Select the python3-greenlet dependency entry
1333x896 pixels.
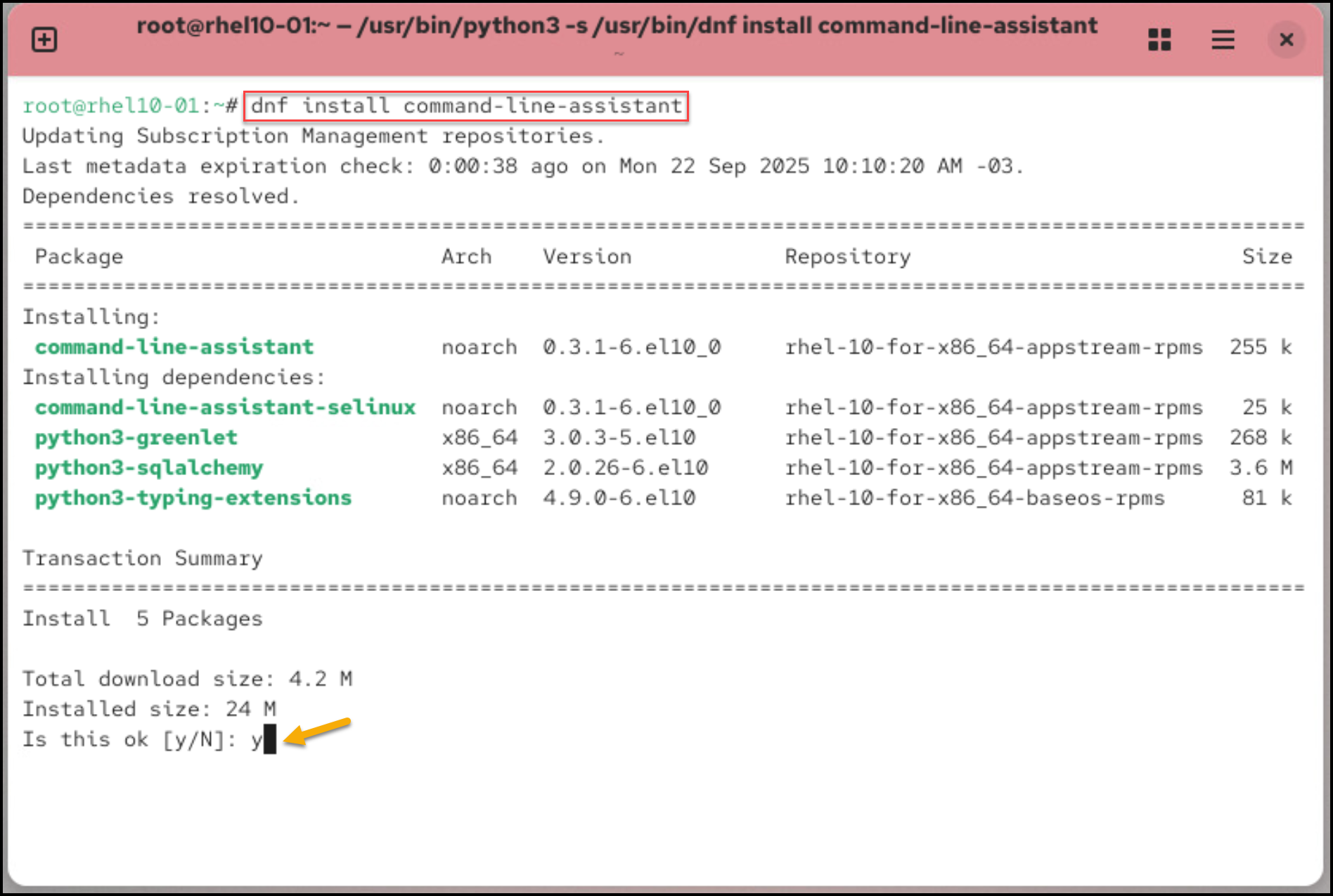136,437
